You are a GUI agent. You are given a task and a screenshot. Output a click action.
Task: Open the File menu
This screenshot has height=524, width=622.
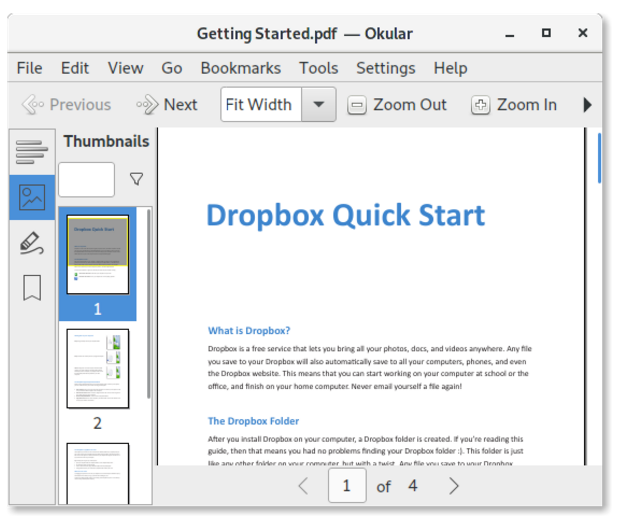pyautogui.click(x=29, y=68)
